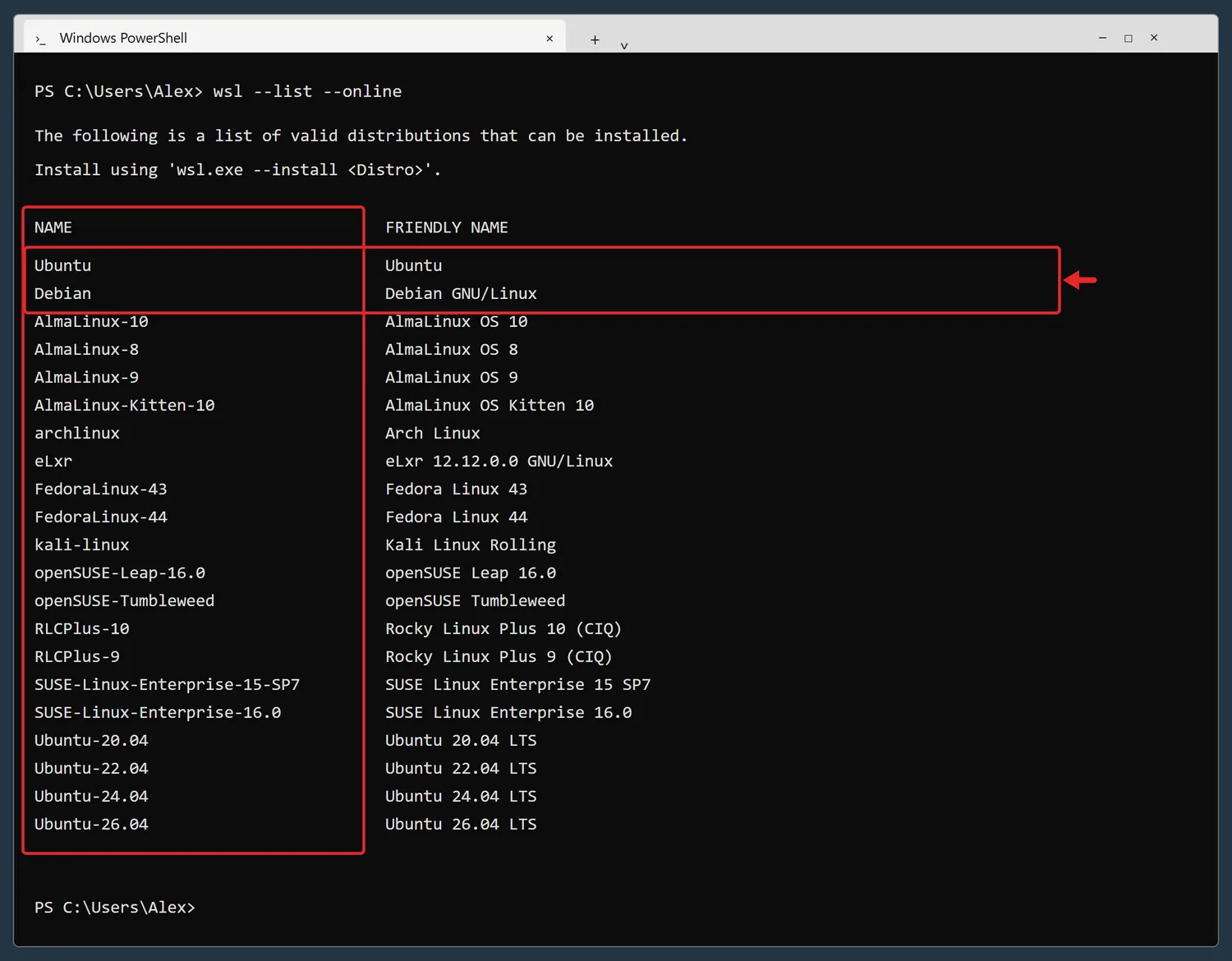Select the 'Fedora Linux 44' friendly name
This screenshot has width=1232, height=961.
click(457, 517)
